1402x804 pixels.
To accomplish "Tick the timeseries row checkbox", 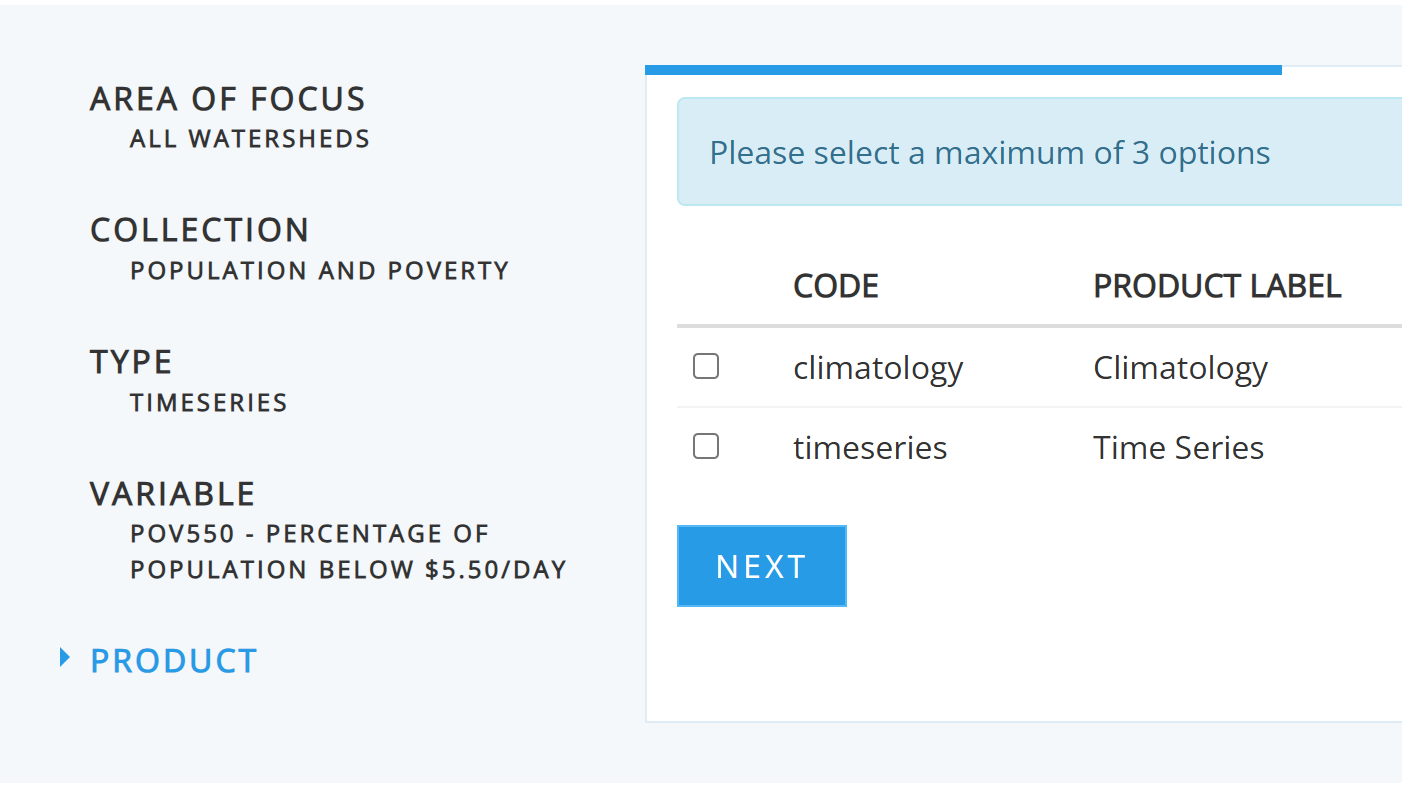I will pyautogui.click(x=706, y=447).
